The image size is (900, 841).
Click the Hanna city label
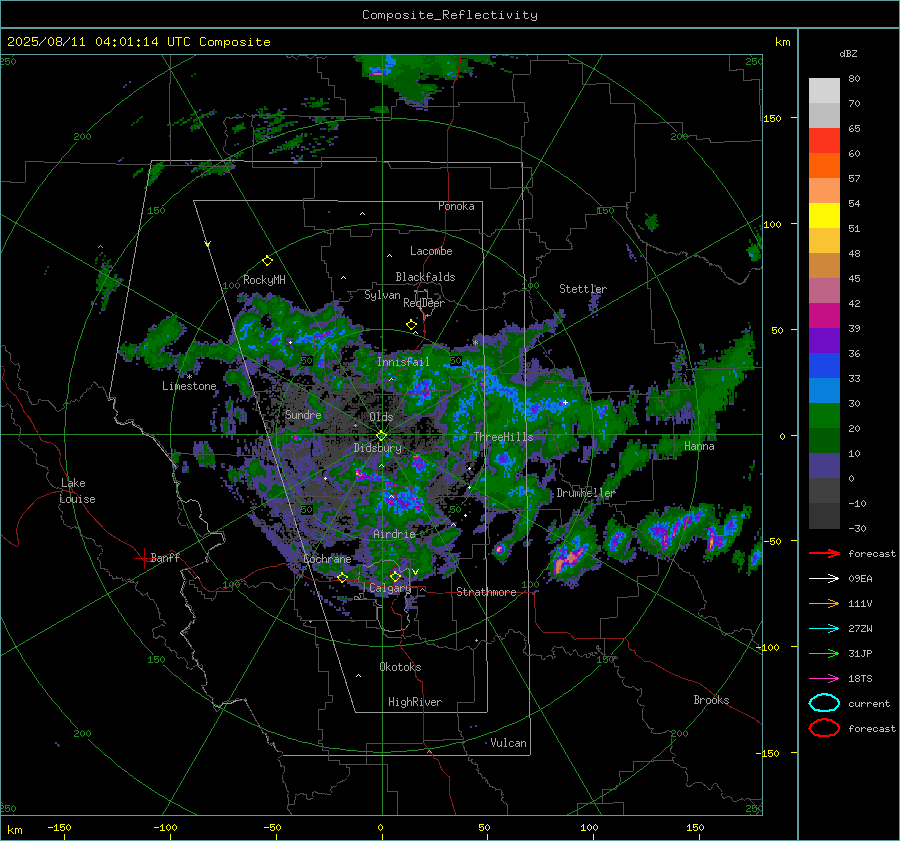[699, 446]
